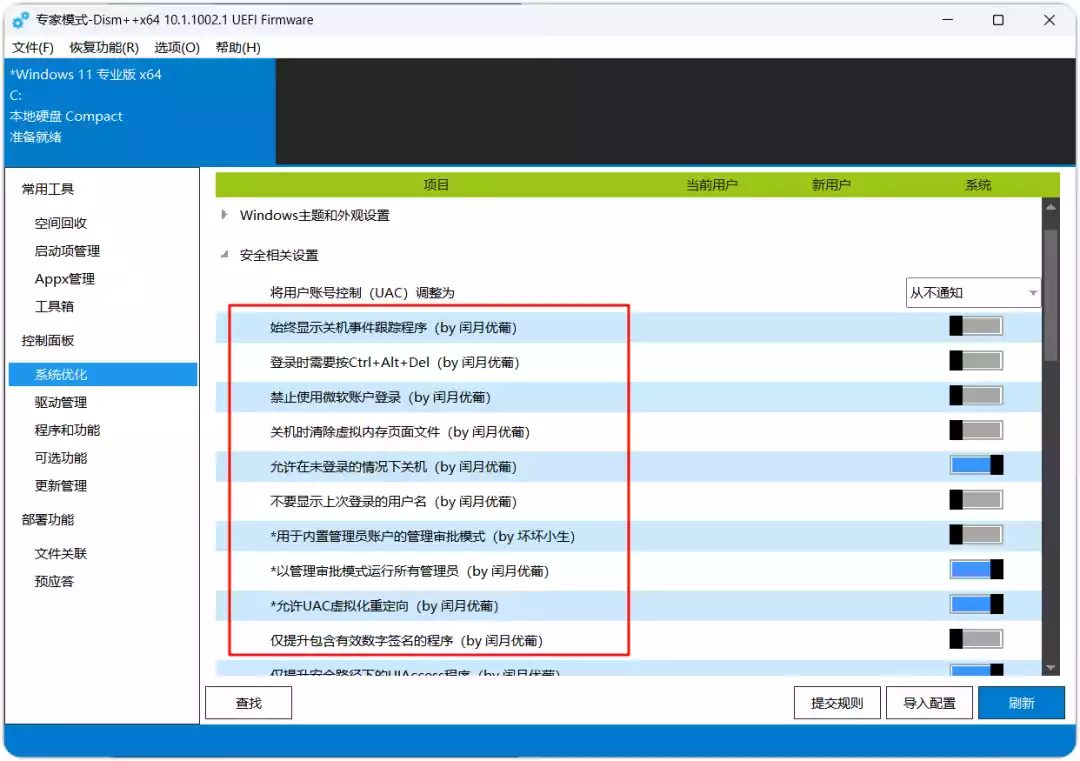This screenshot has height=761, width=1080.
Task: Turn on 仅提升包含有效数字签名的程序 switch
Action: pyautogui.click(x=976, y=639)
